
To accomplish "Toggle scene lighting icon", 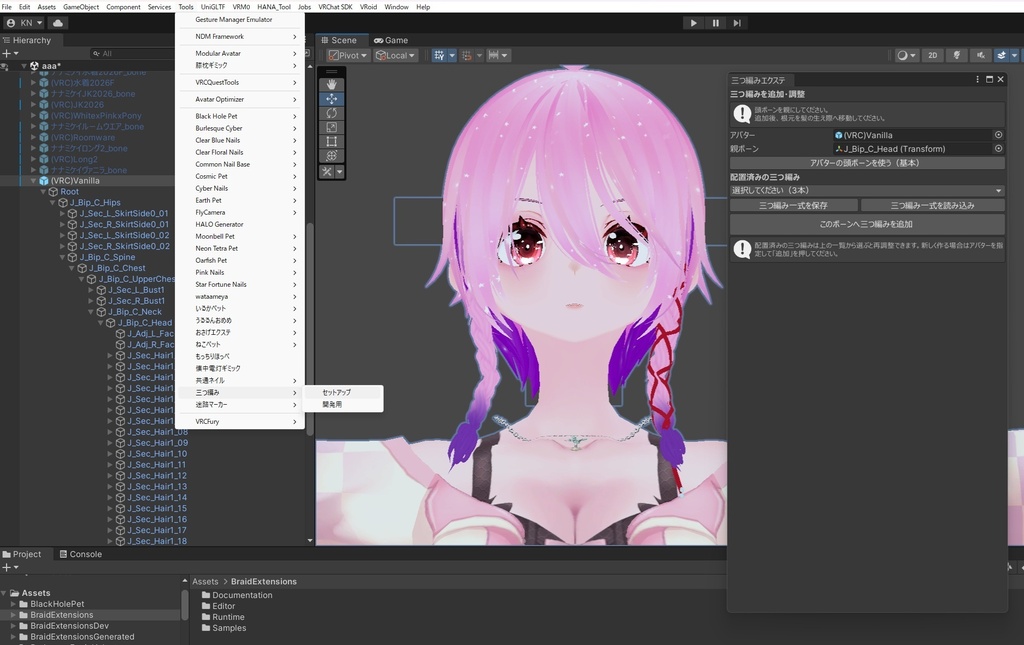I will click(x=957, y=55).
